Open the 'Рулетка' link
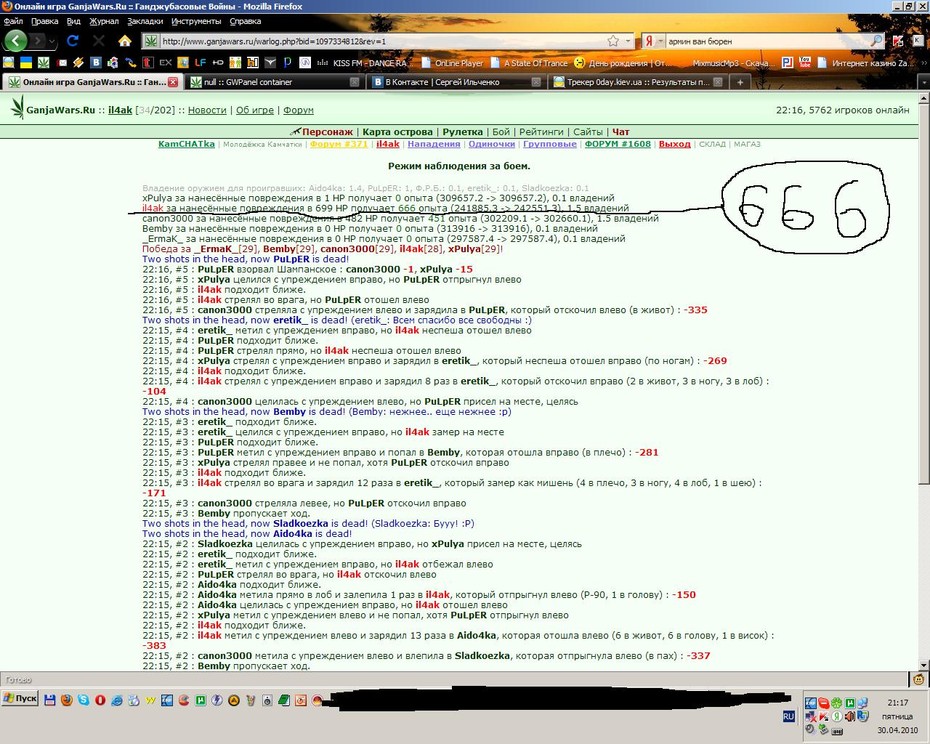The height and width of the screenshot is (744, 930). point(463,132)
